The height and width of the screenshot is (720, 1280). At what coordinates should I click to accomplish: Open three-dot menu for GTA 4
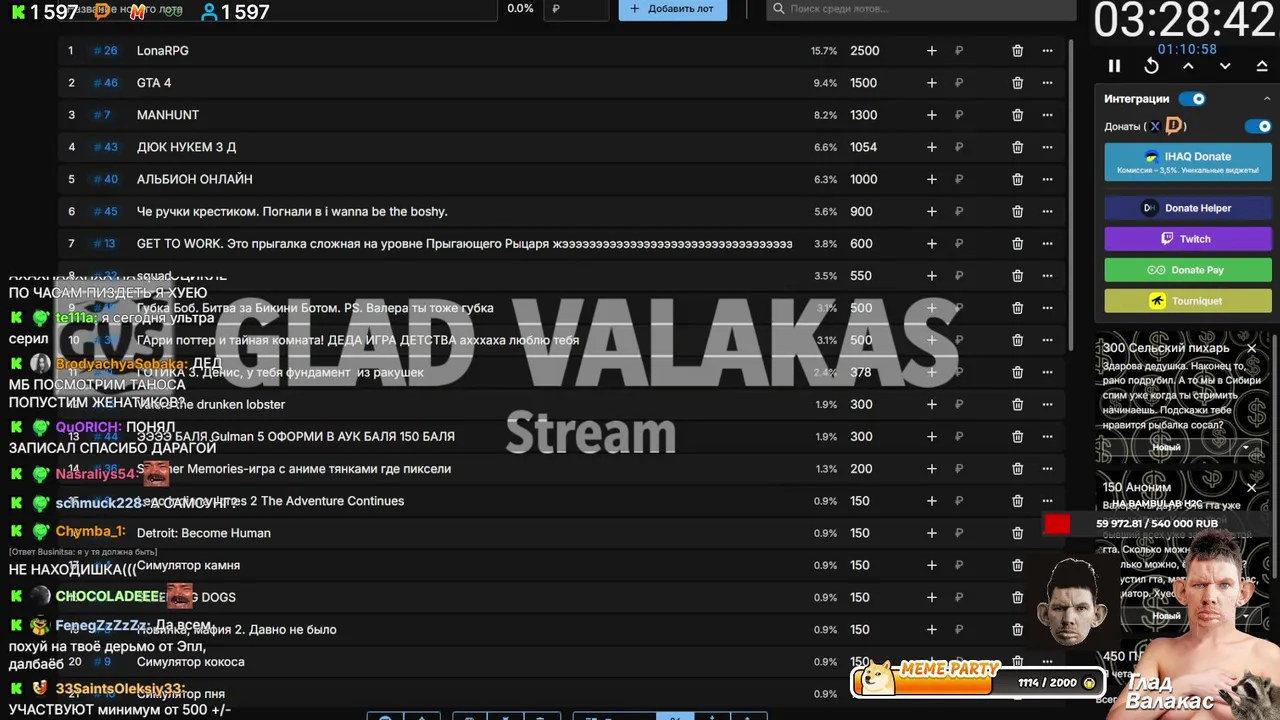1047,83
